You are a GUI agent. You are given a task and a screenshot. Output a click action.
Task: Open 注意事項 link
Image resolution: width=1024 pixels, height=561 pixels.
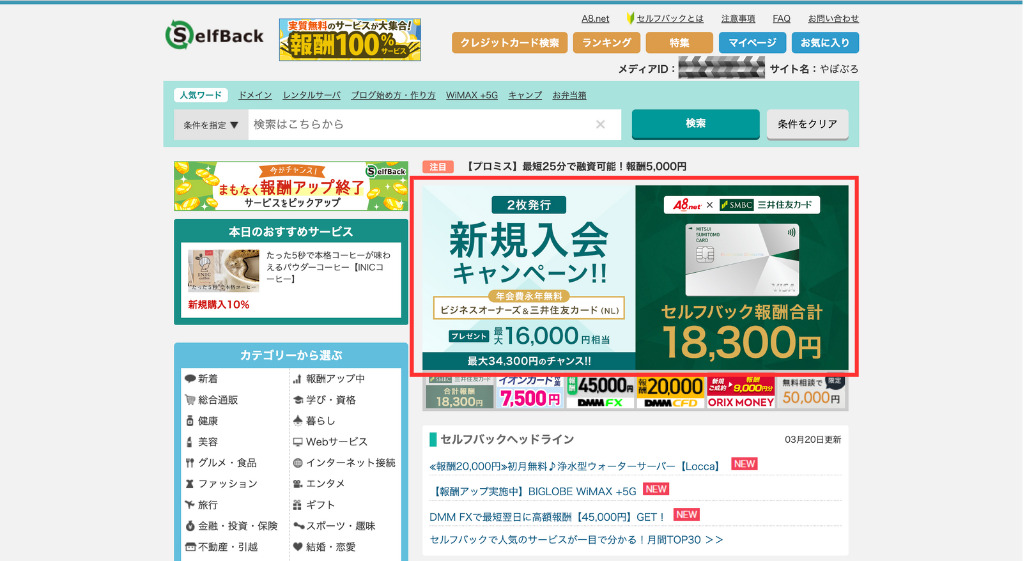(x=738, y=19)
